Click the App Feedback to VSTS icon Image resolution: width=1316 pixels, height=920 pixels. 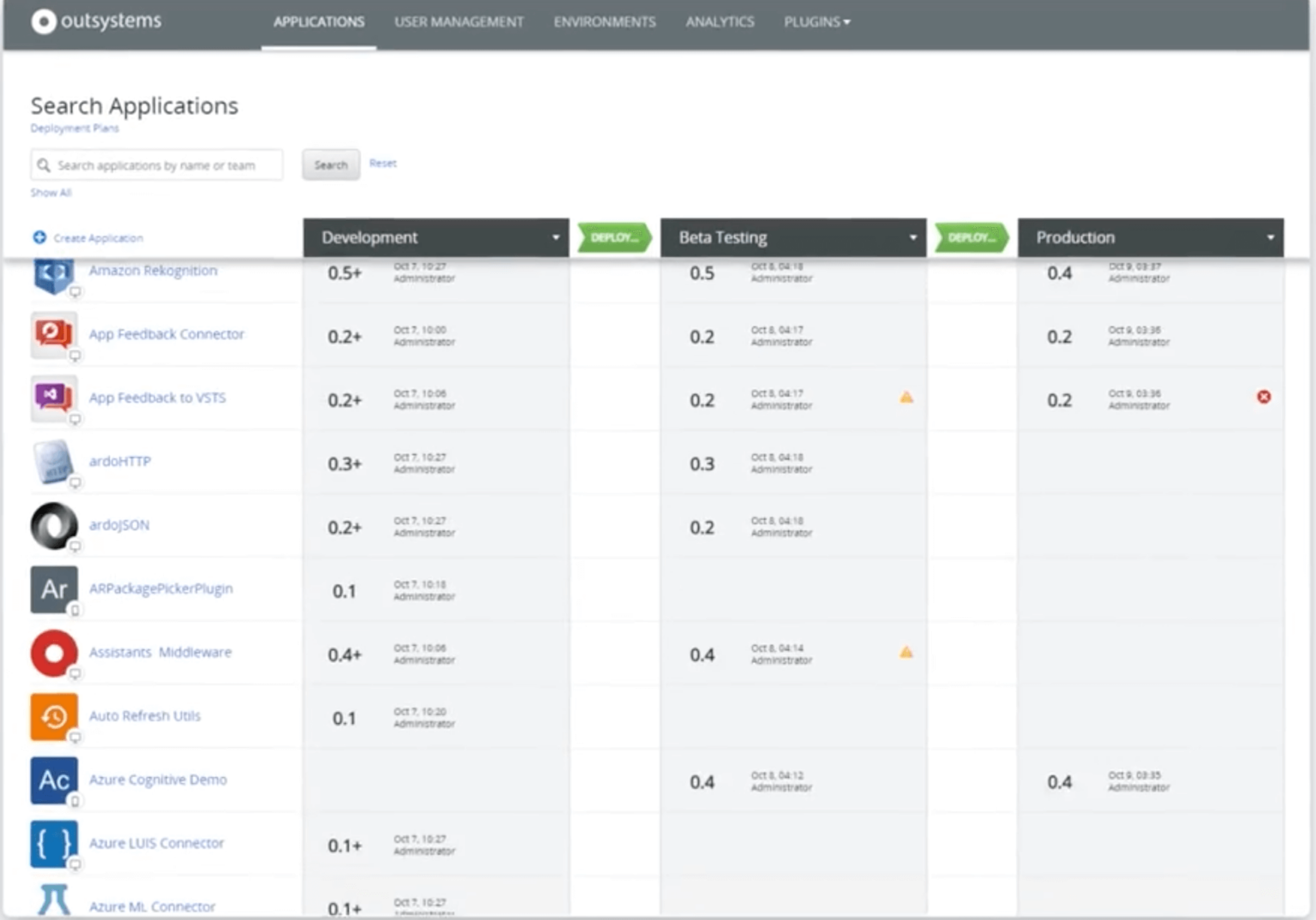51,398
